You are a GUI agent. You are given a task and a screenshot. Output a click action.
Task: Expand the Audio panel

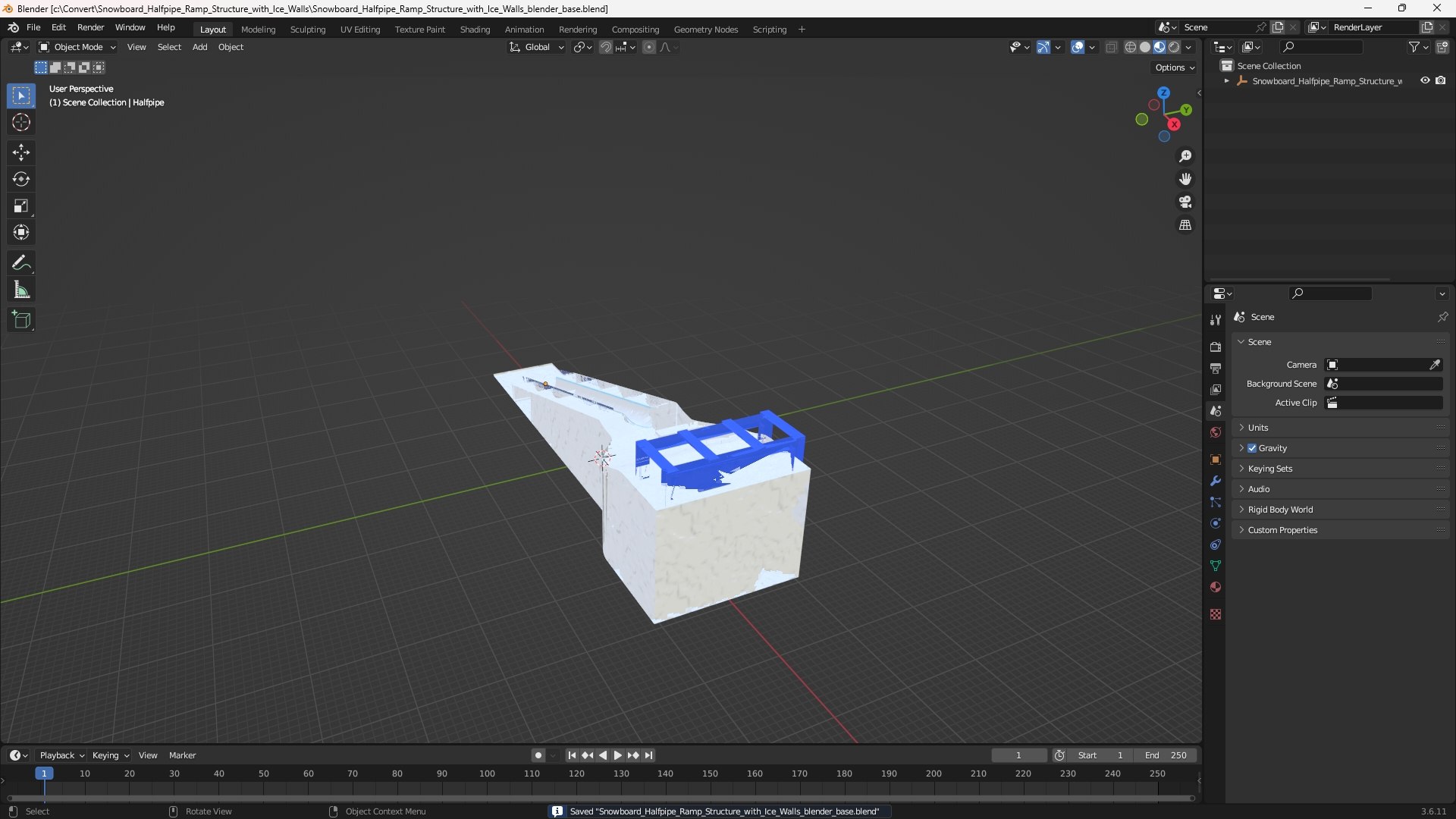click(x=1341, y=489)
